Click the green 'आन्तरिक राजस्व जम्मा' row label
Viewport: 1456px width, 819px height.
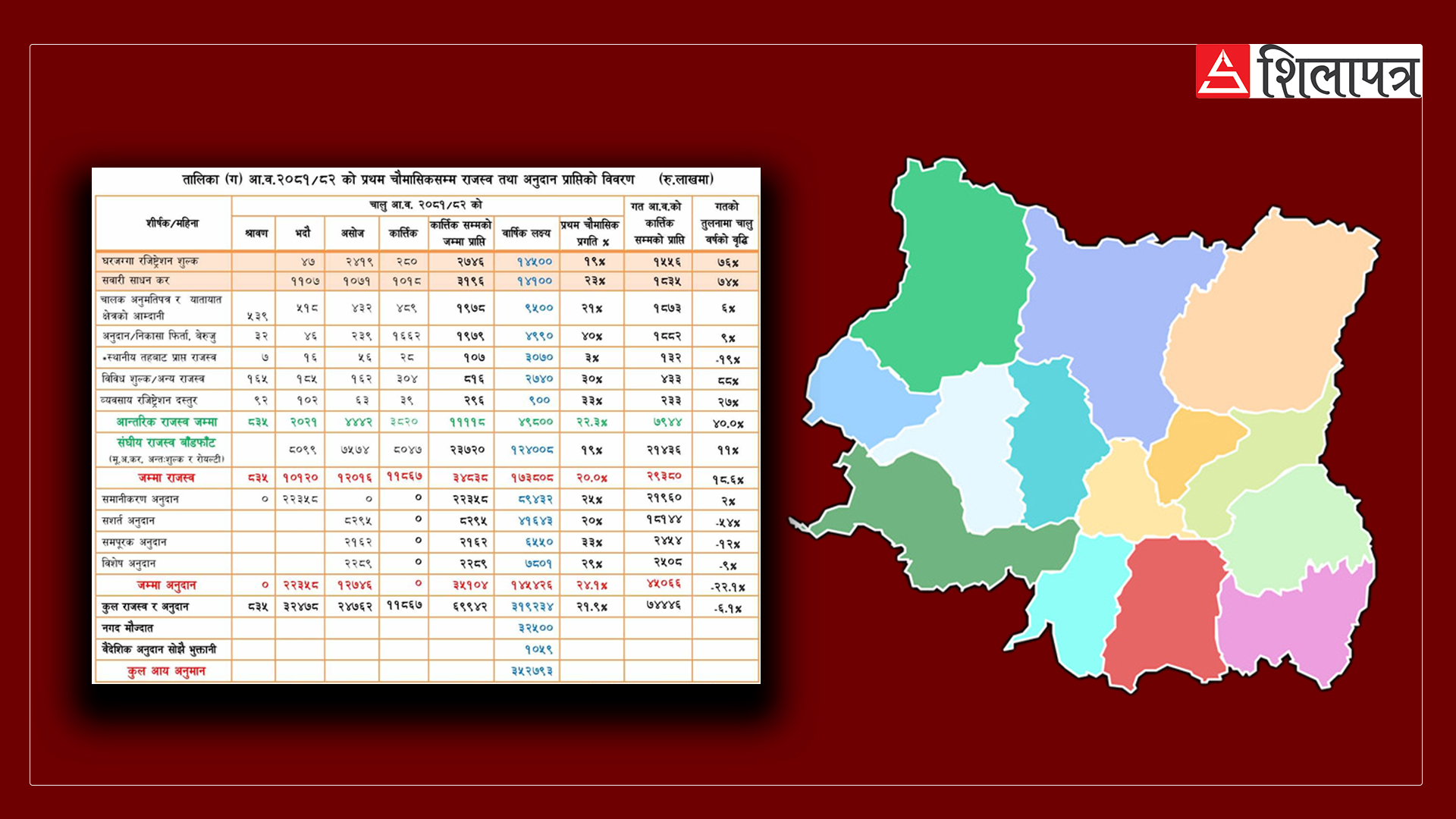point(167,422)
